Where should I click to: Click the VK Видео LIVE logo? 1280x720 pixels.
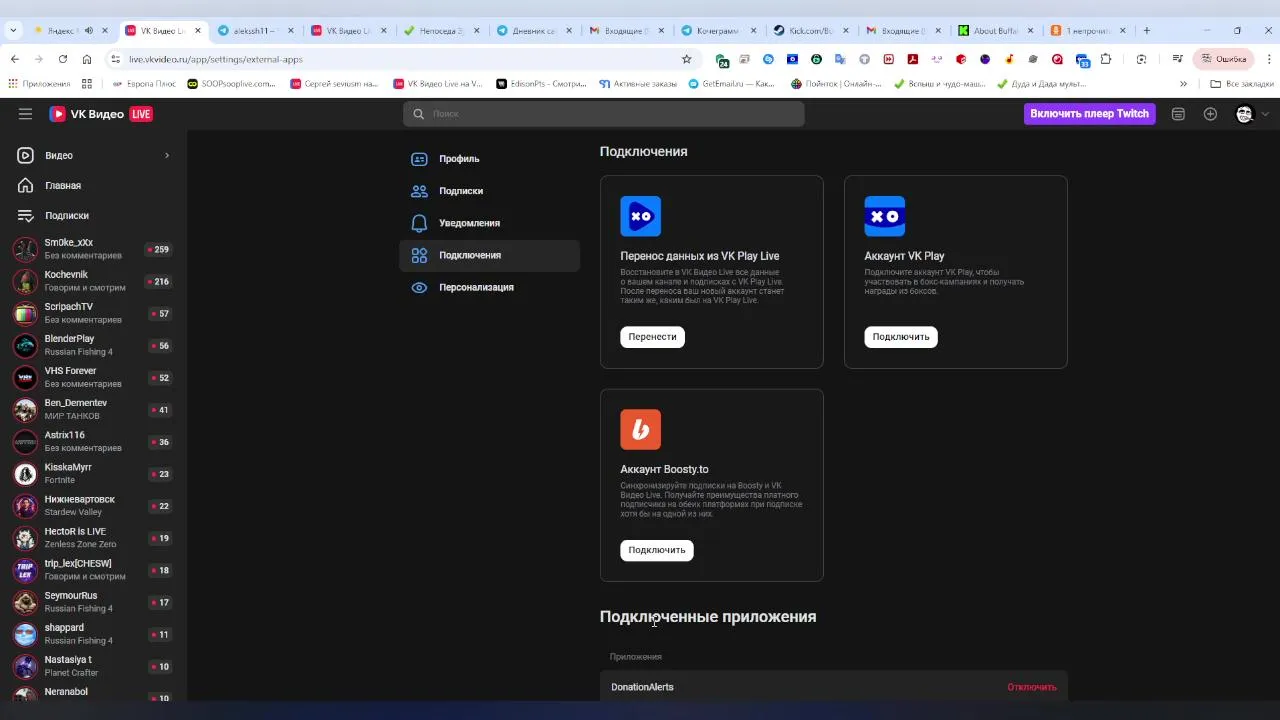[x=101, y=114]
